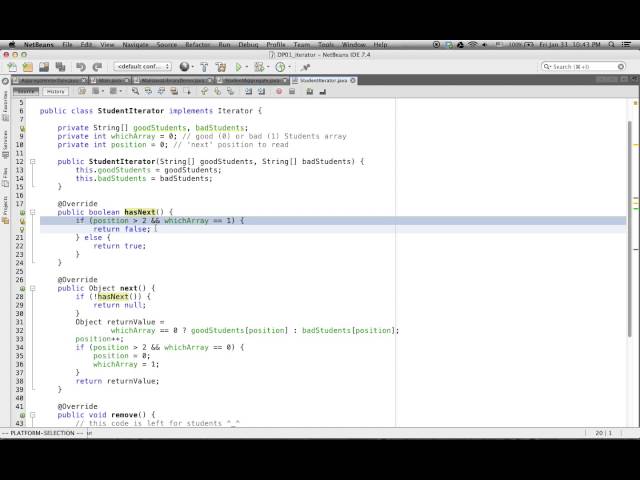
Task: Click the Uncomment lines icon
Action: pos(323,91)
